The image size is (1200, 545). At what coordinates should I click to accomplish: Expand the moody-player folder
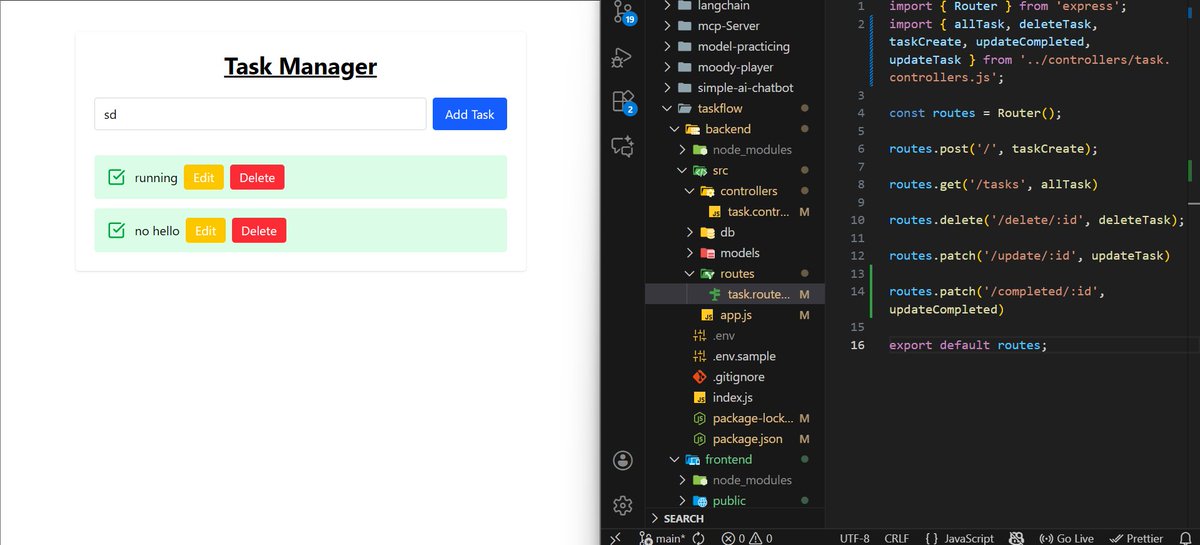(x=667, y=67)
